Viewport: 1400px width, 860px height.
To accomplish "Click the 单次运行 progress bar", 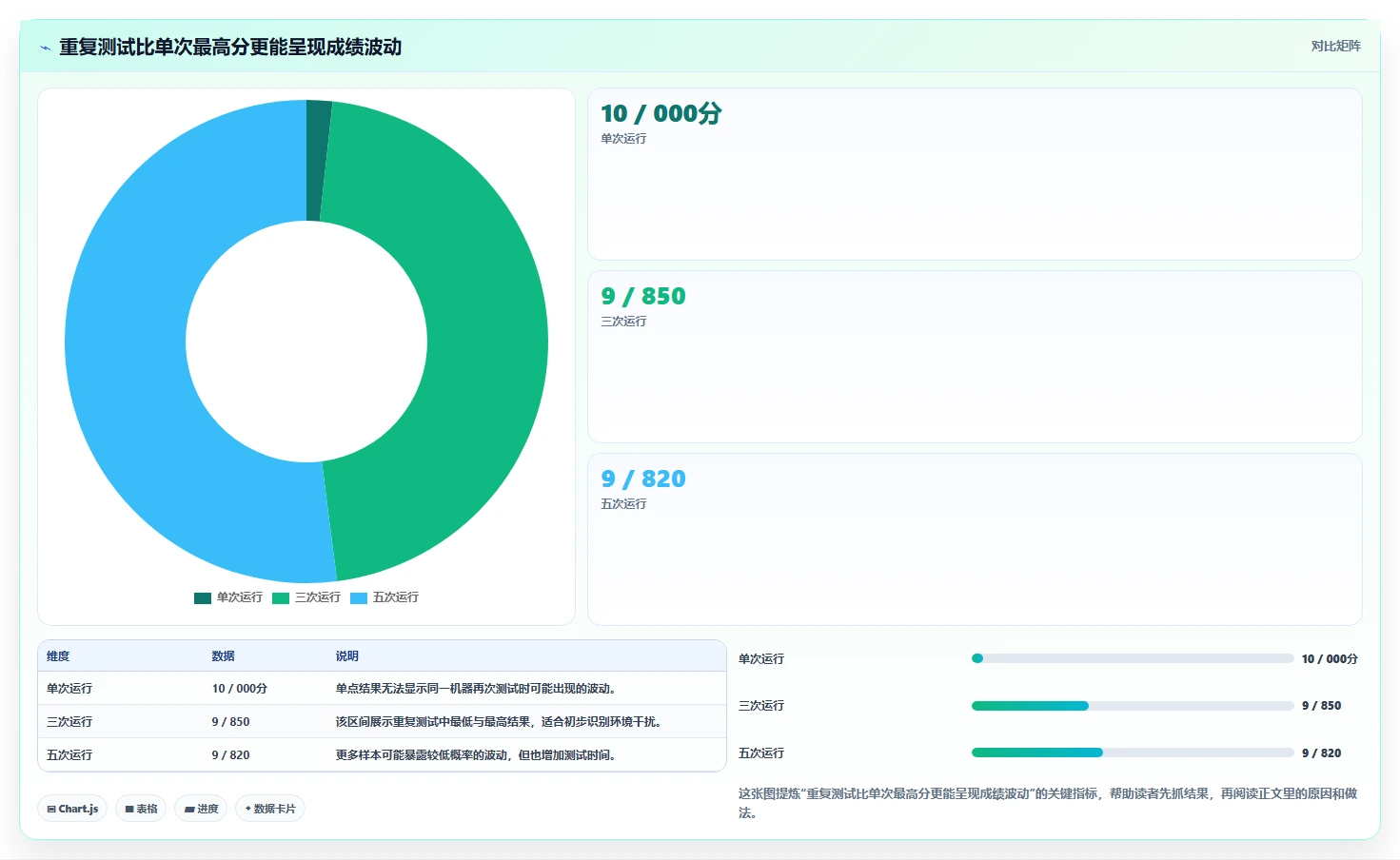I will (x=1133, y=658).
